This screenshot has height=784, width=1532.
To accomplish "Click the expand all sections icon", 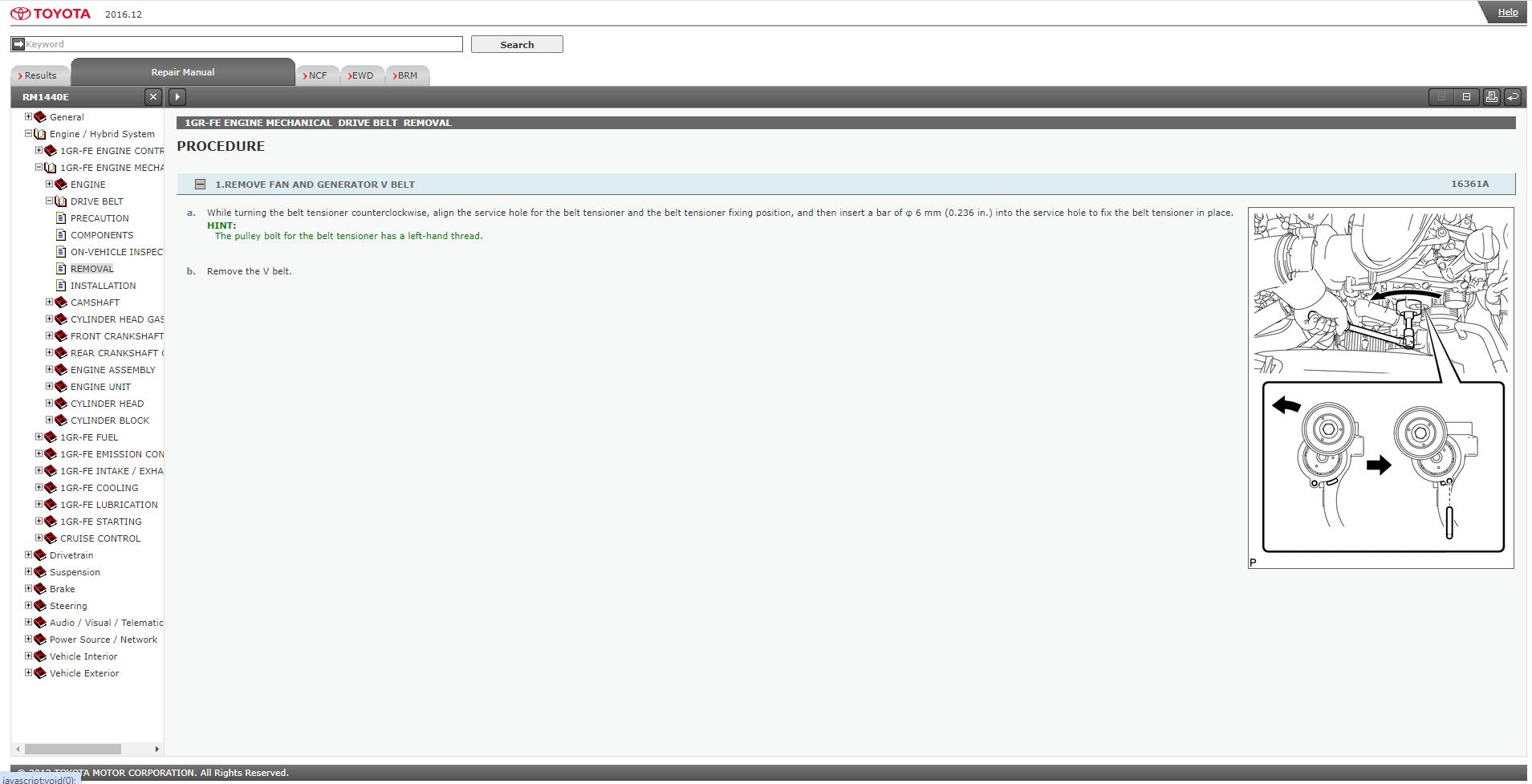I will point(1441,97).
